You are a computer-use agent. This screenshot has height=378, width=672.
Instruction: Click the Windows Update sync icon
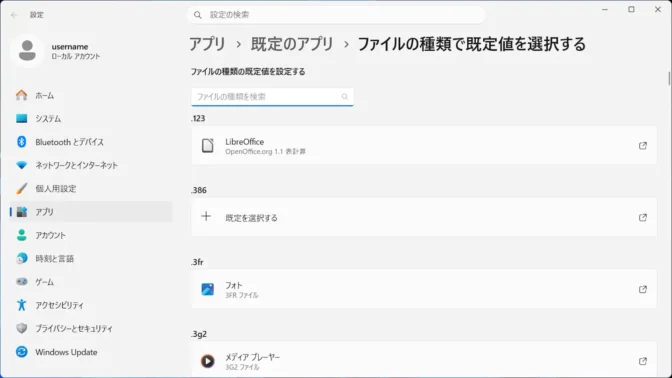(x=21, y=352)
